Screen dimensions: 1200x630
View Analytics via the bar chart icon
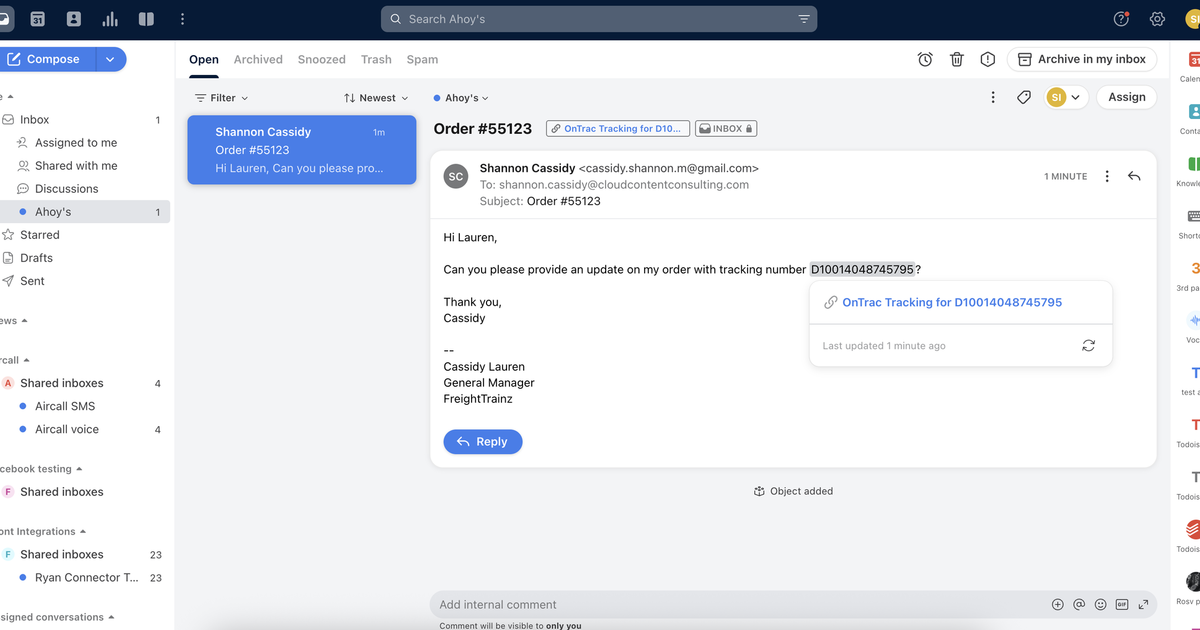pyautogui.click(x=110, y=18)
